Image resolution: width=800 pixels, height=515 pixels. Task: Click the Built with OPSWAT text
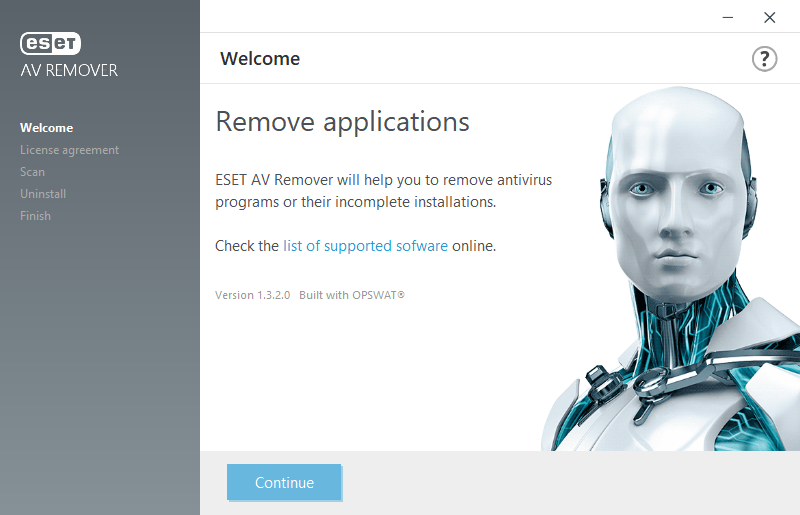point(352,295)
